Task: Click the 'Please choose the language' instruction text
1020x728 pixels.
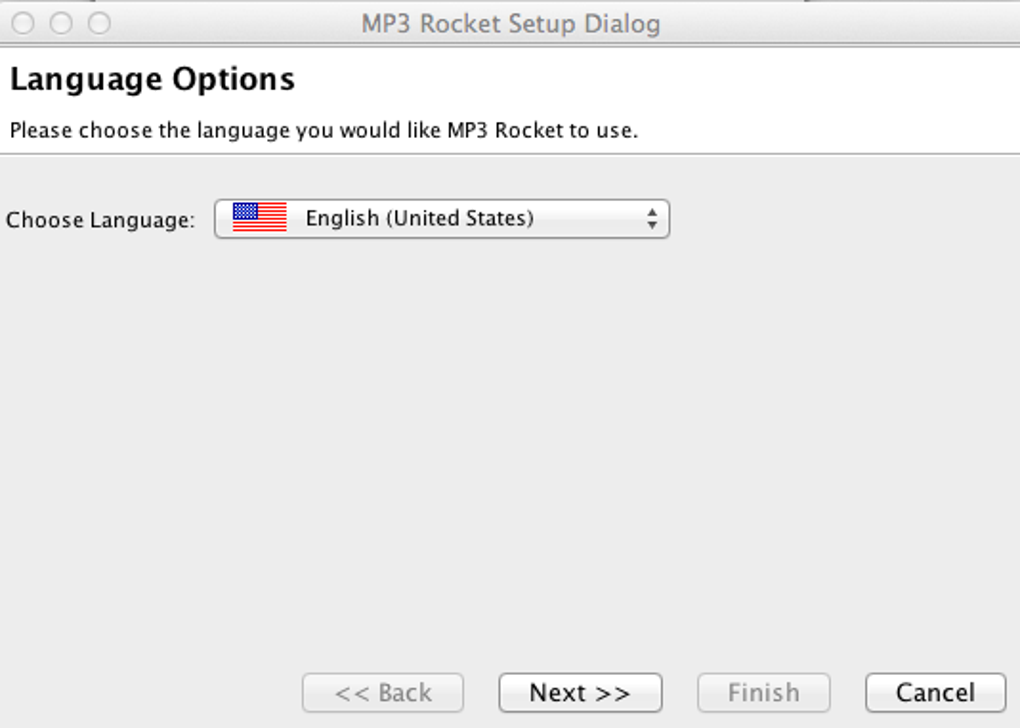Action: click(x=323, y=130)
